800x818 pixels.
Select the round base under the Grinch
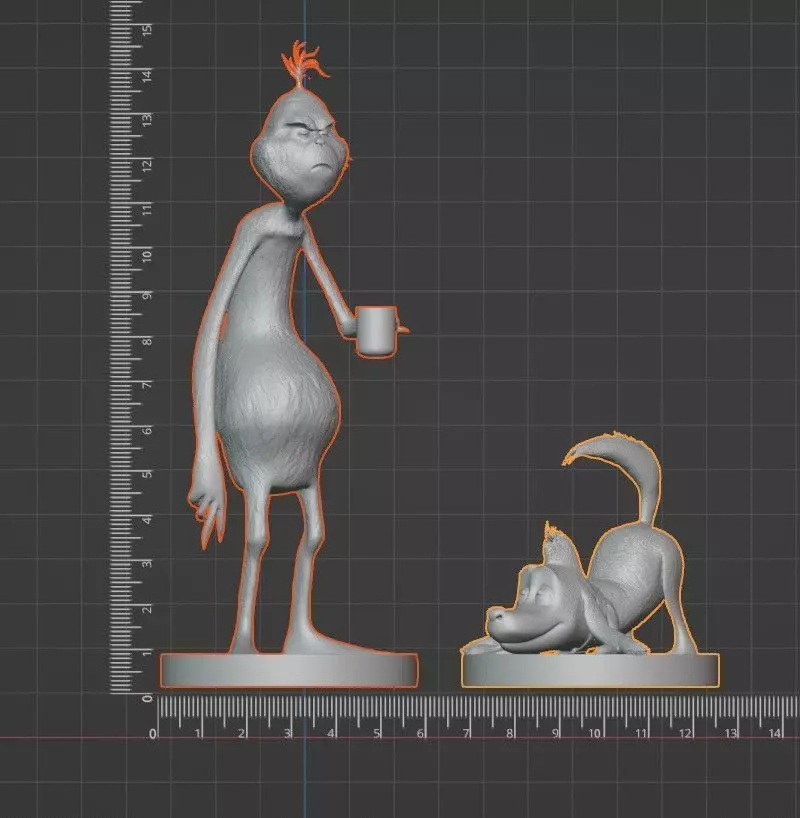[289, 670]
